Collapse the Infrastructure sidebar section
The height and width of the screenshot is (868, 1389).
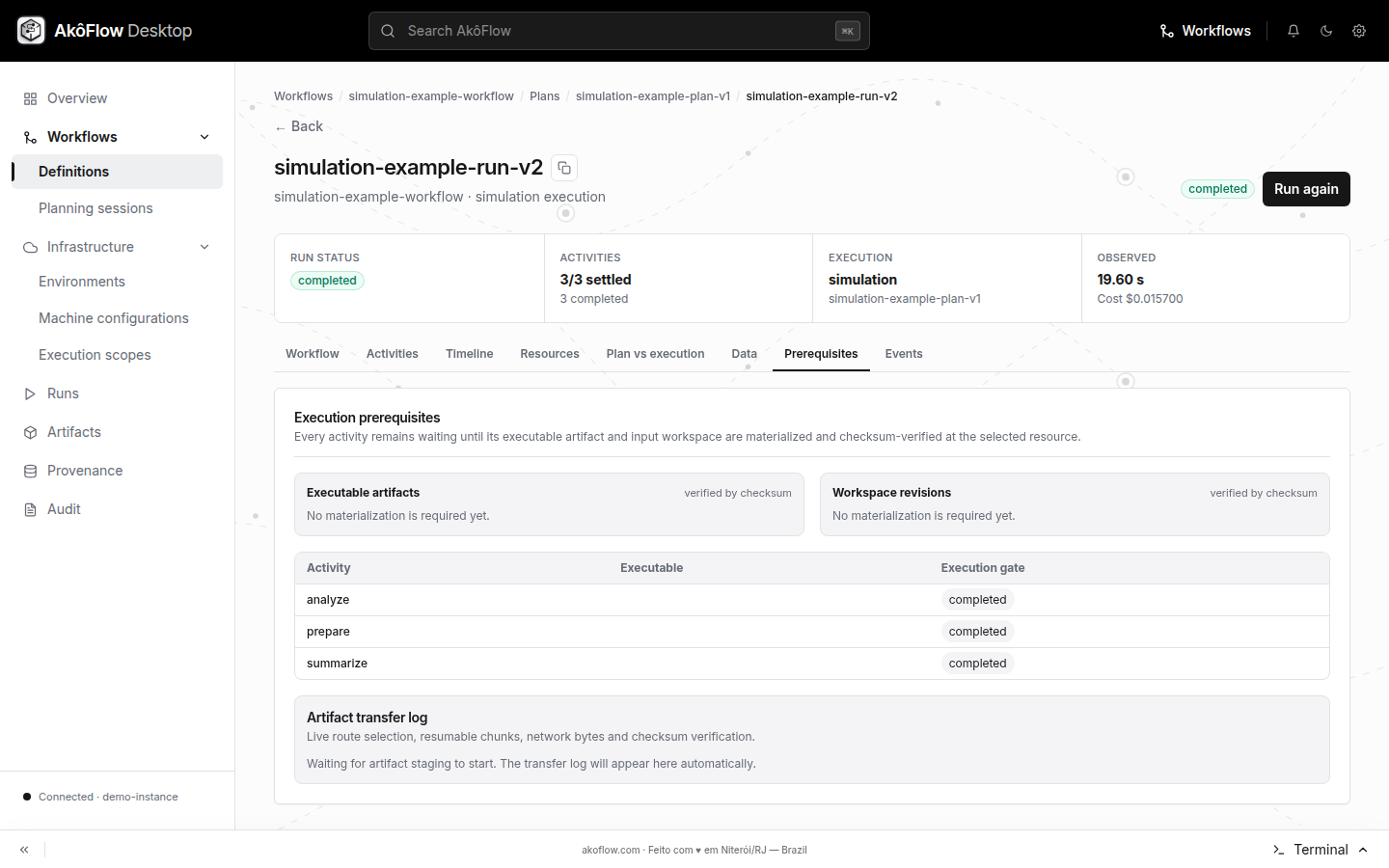point(204,247)
